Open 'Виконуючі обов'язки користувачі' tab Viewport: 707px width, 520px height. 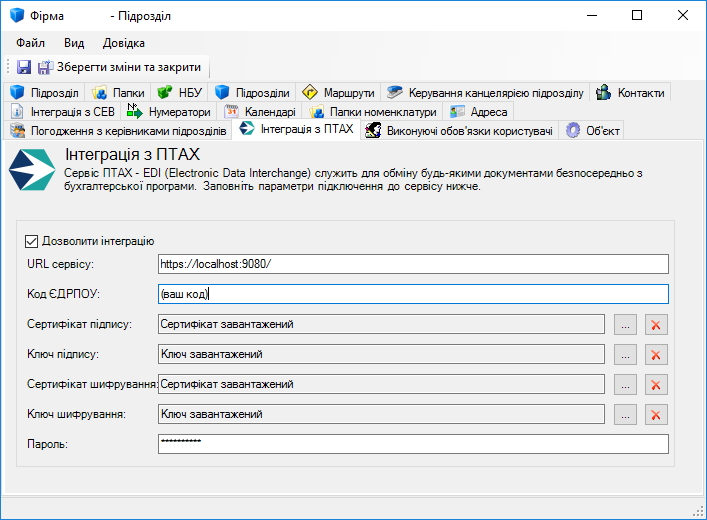click(459, 131)
